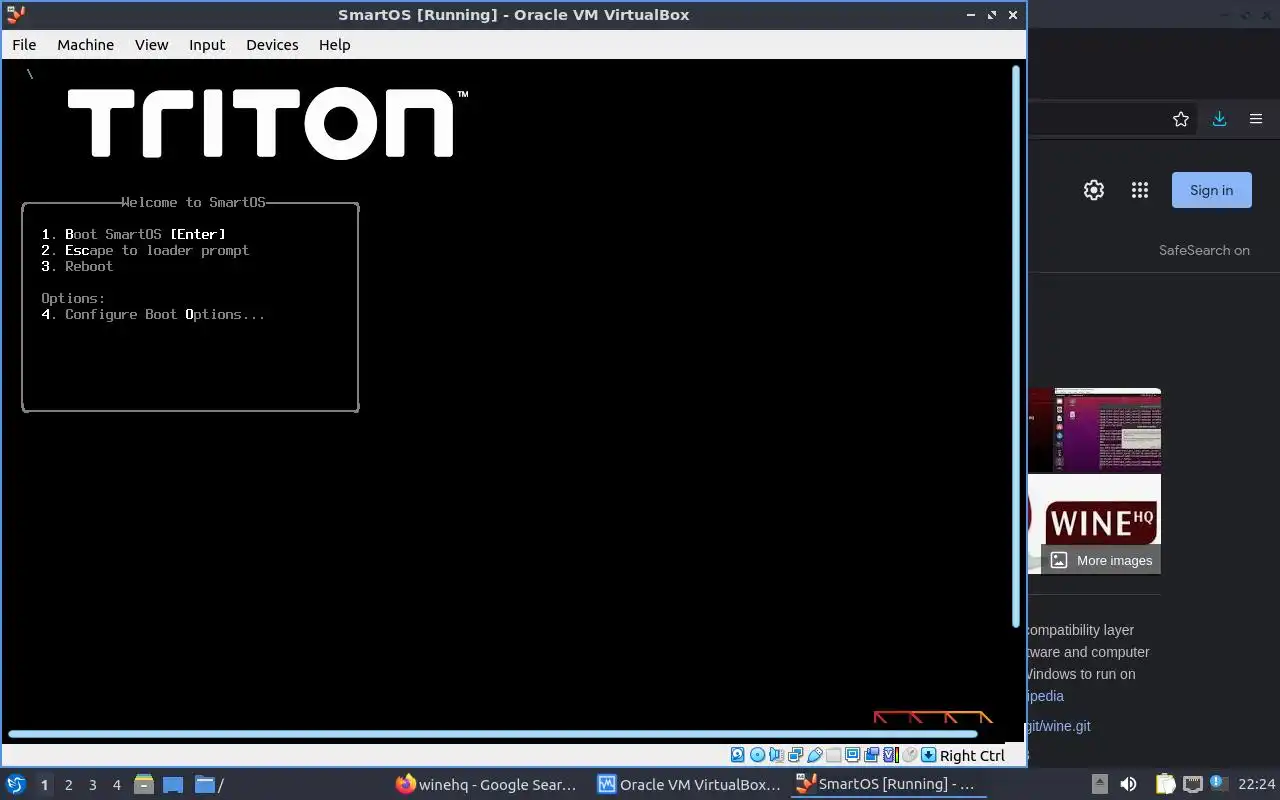Image resolution: width=1280 pixels, height=800 pixels.
Task: Bookmark page with star icon in Firefox
Action: point(1181,119)
